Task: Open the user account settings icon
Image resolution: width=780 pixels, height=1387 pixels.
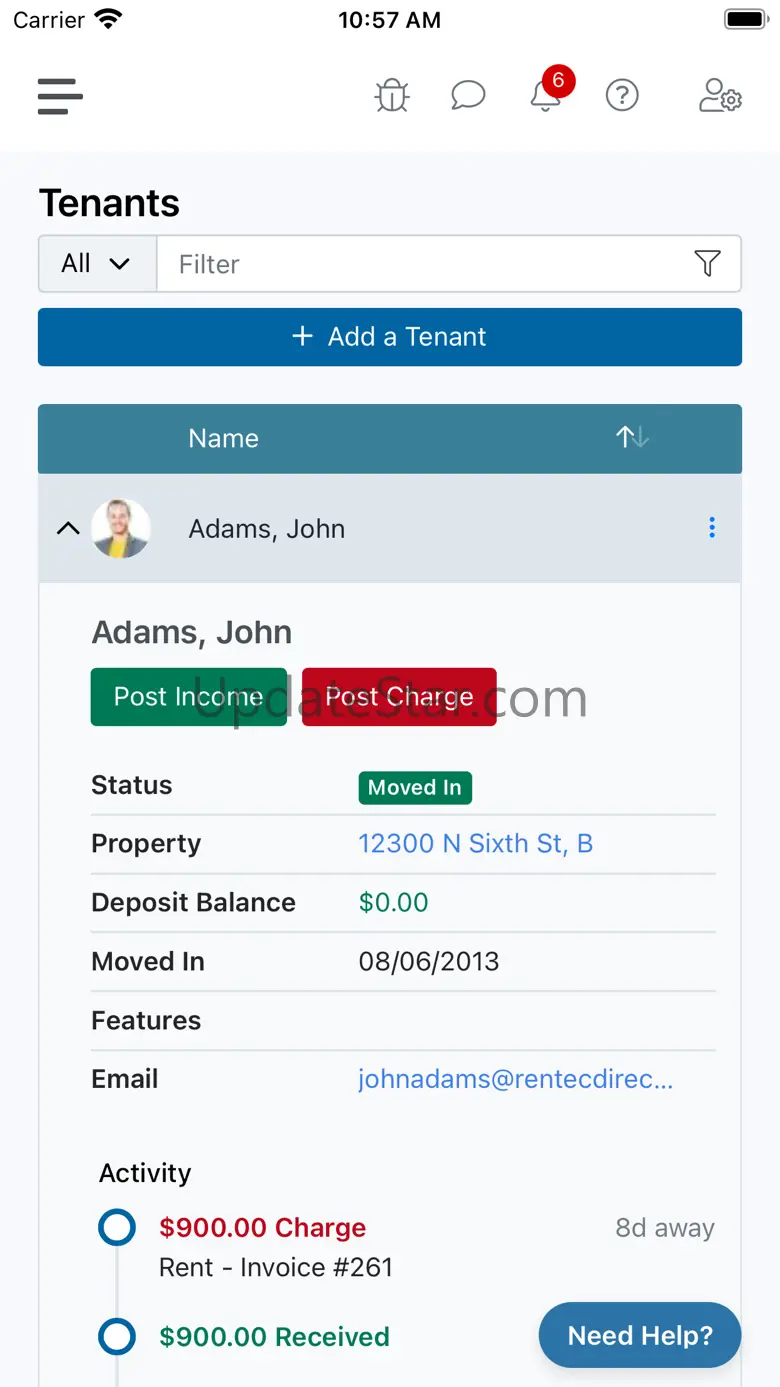Action: pyautogui.click(x=719, y=96)
